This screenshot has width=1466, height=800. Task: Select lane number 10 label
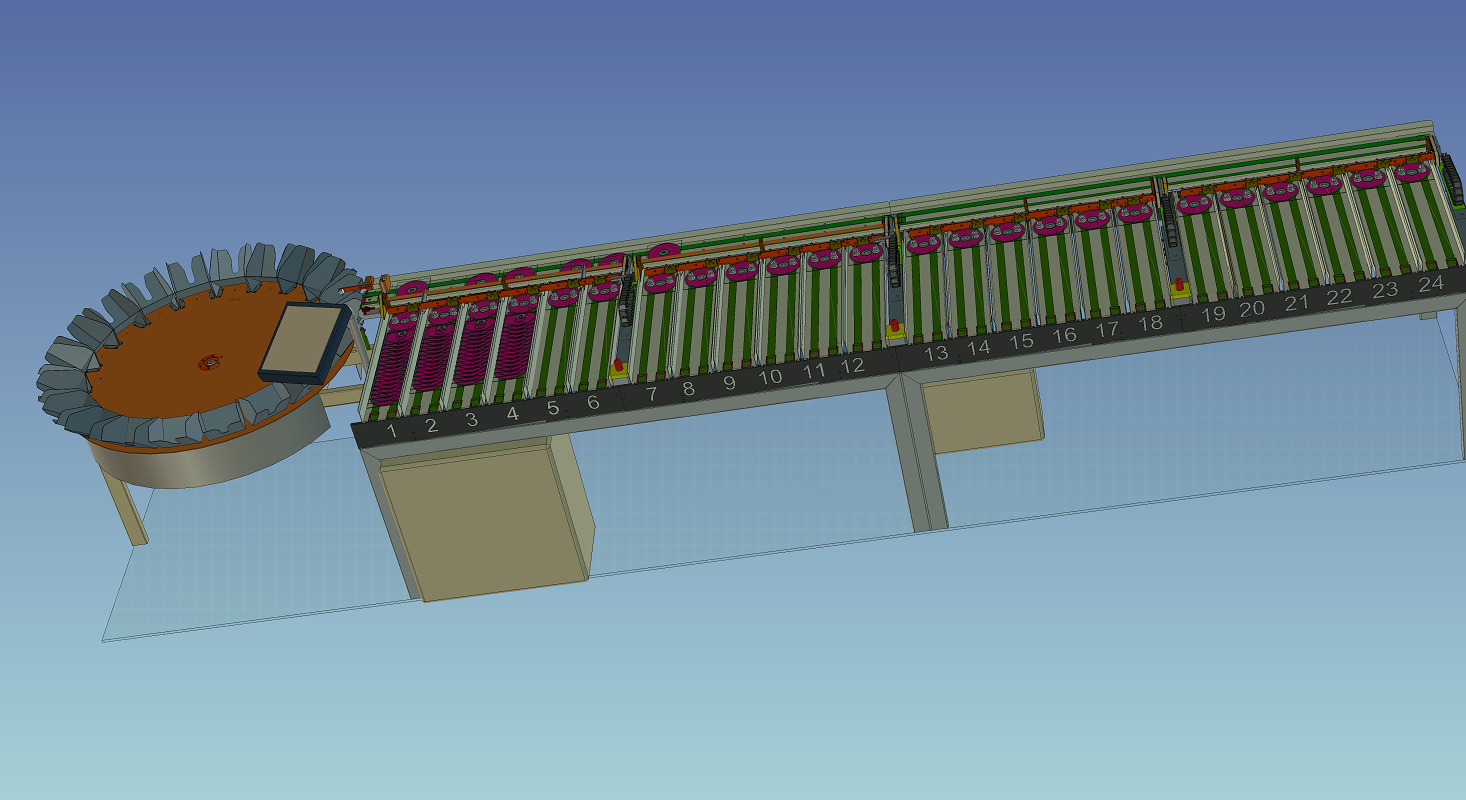[770, 377]
